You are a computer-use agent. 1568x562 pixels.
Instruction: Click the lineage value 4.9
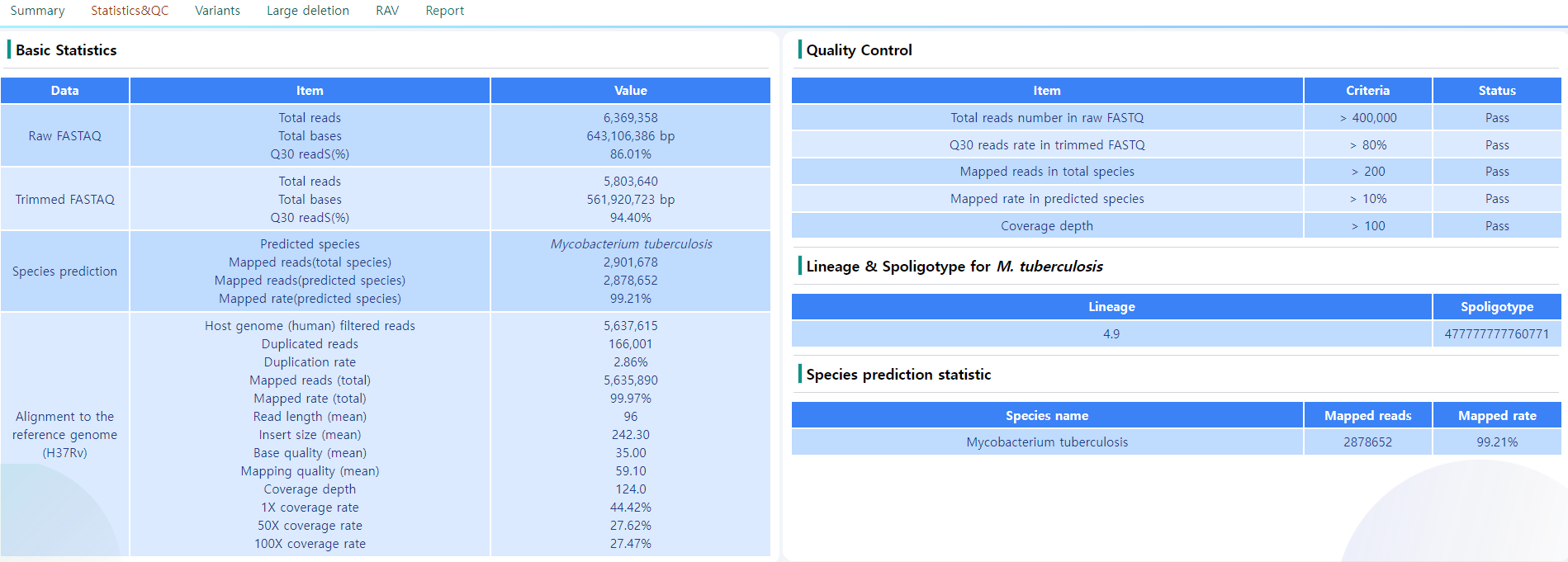pos(1111,334)
